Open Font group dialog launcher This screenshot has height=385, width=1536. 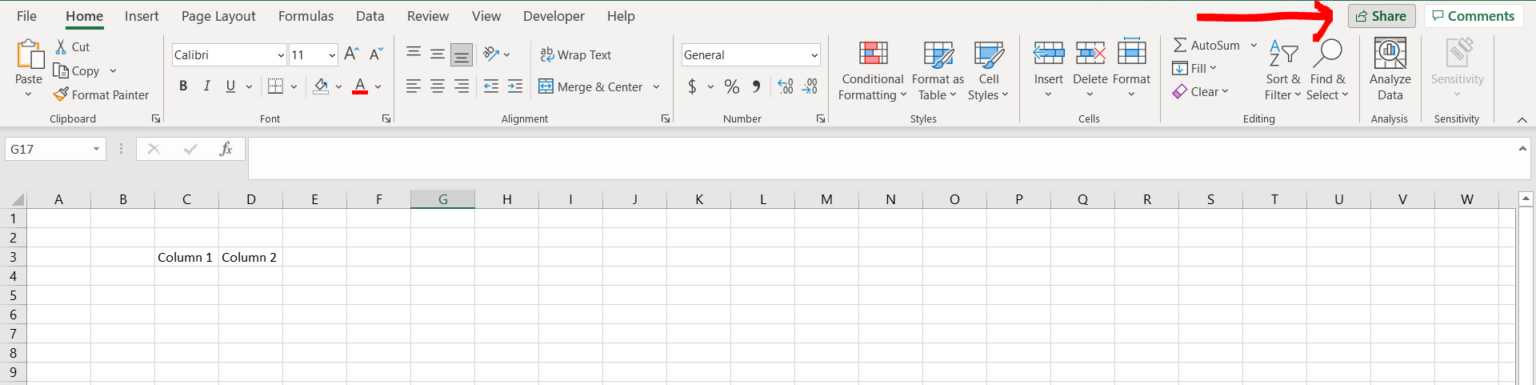[386, 119]
